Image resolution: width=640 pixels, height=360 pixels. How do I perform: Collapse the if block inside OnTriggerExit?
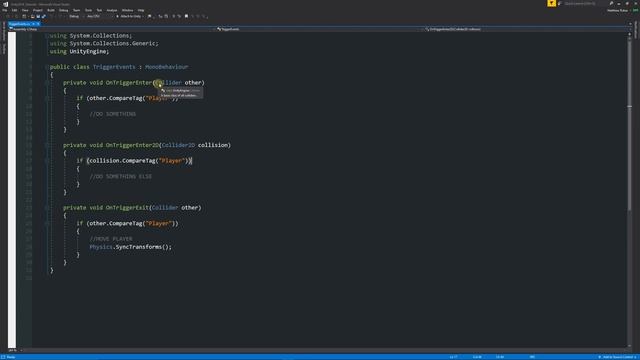click(x=47, y=223)
